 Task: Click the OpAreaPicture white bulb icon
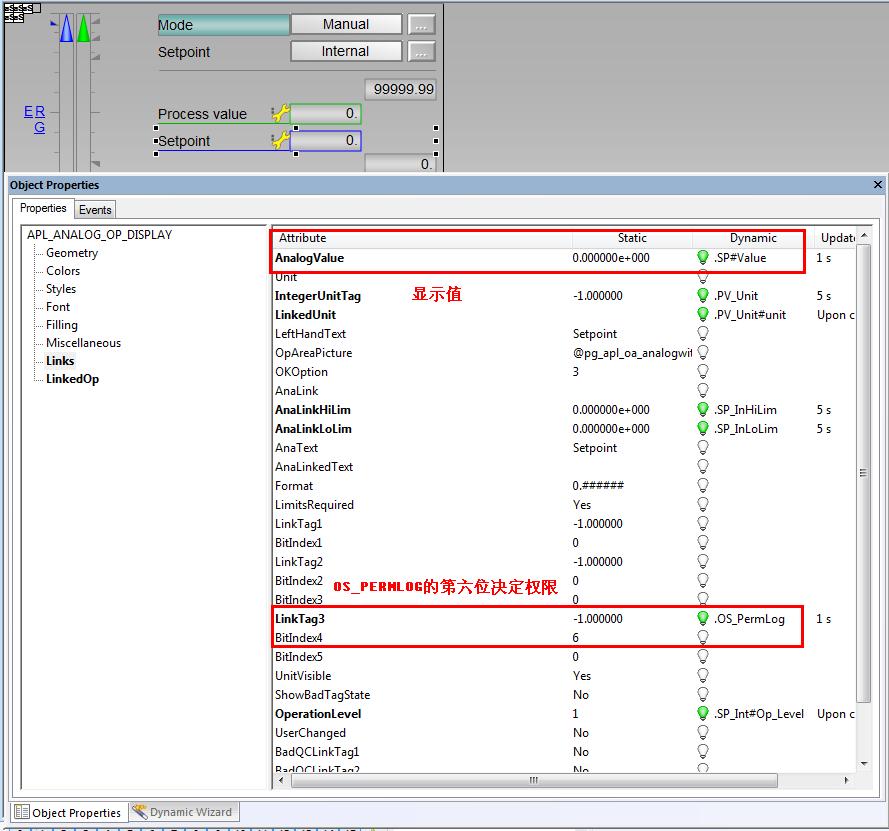point(702,353)
